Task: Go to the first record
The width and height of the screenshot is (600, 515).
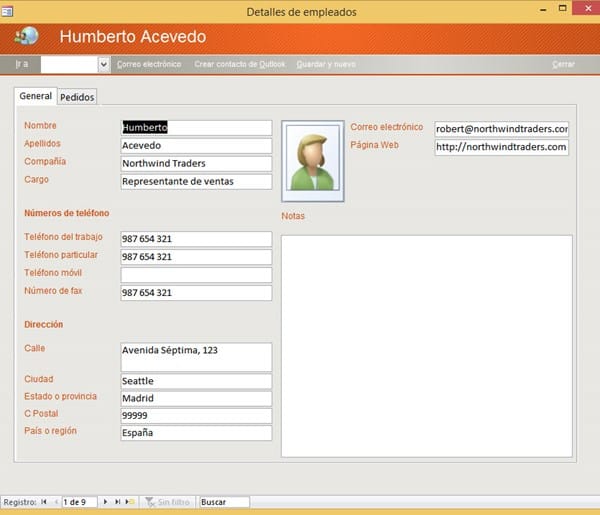Action: pos(44,501)
